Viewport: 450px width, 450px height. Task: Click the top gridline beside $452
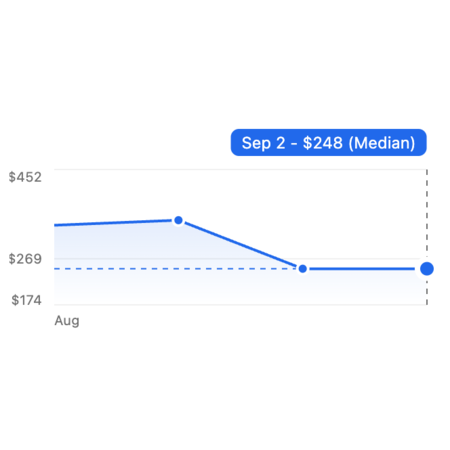point(240,169)
